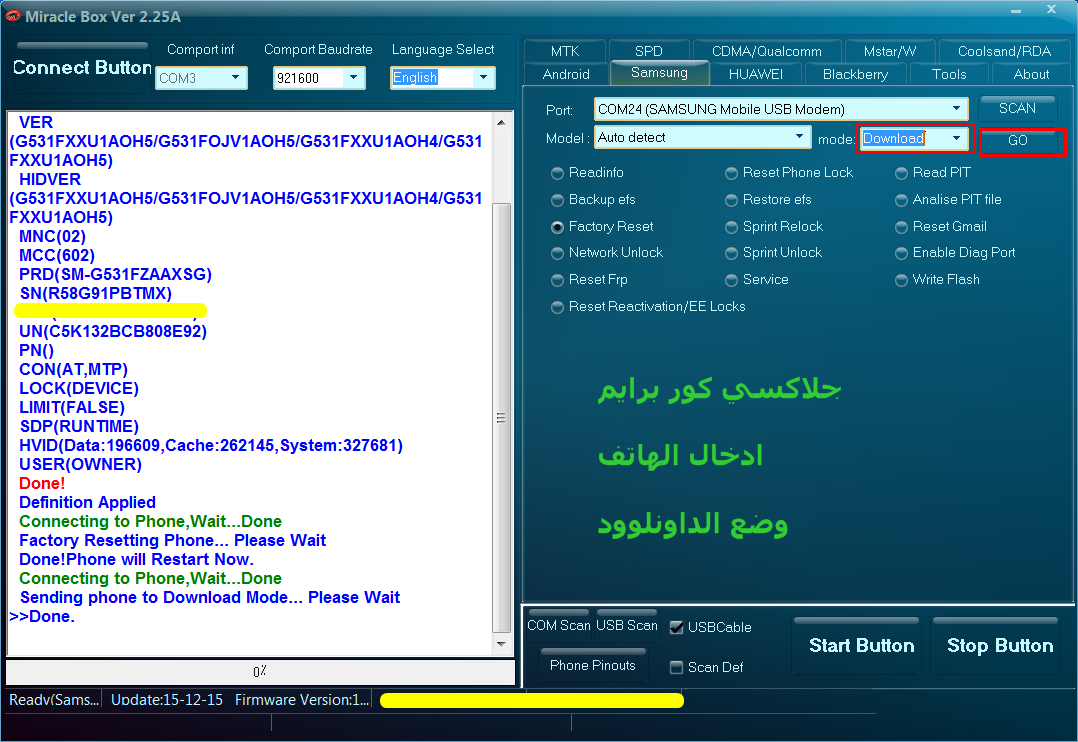This screenshot has height=742, width=1078.
Task: Click the SCAN button
Action: [1017, 108]
